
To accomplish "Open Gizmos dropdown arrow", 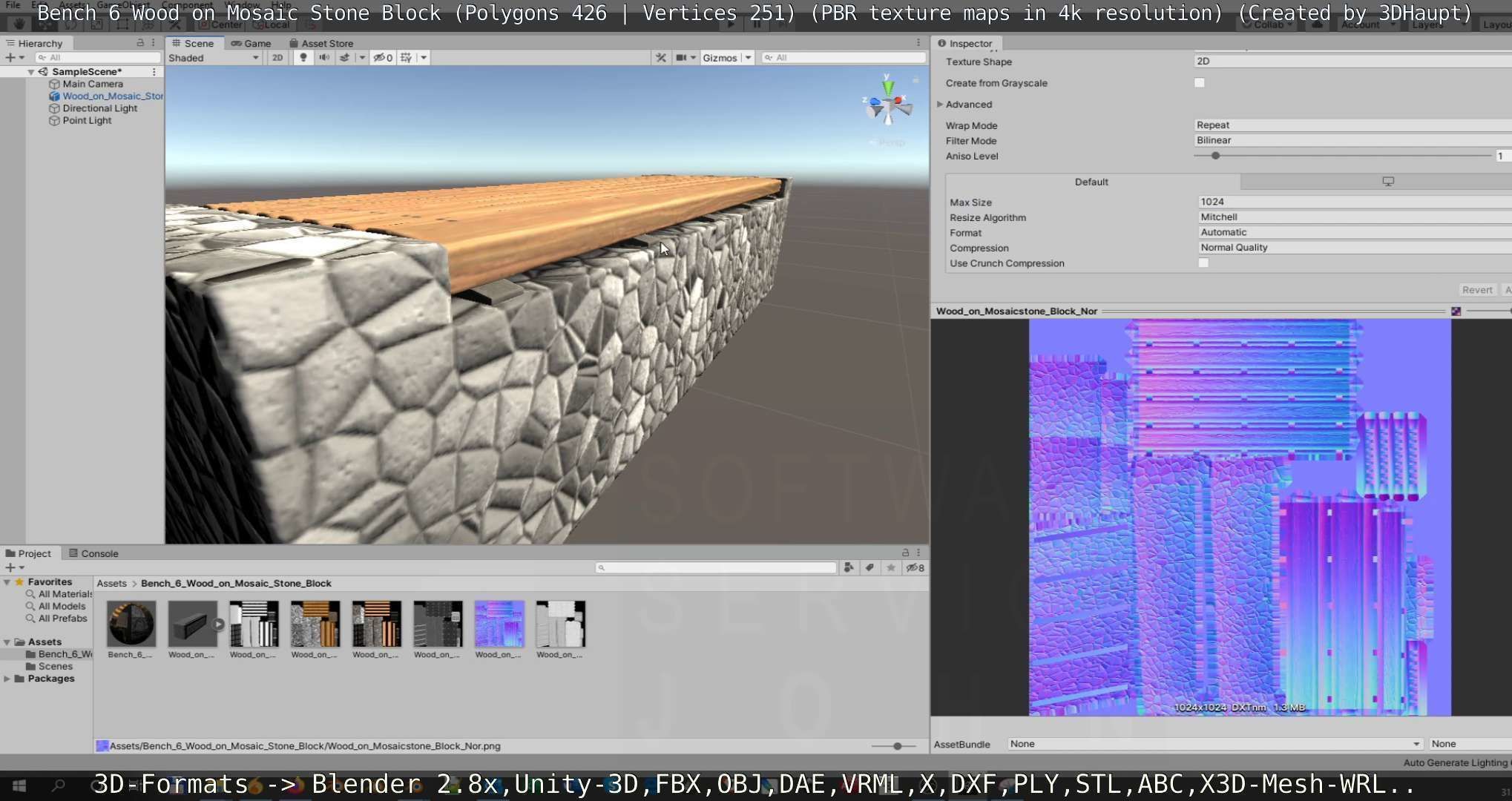I will tap(748, 57).
